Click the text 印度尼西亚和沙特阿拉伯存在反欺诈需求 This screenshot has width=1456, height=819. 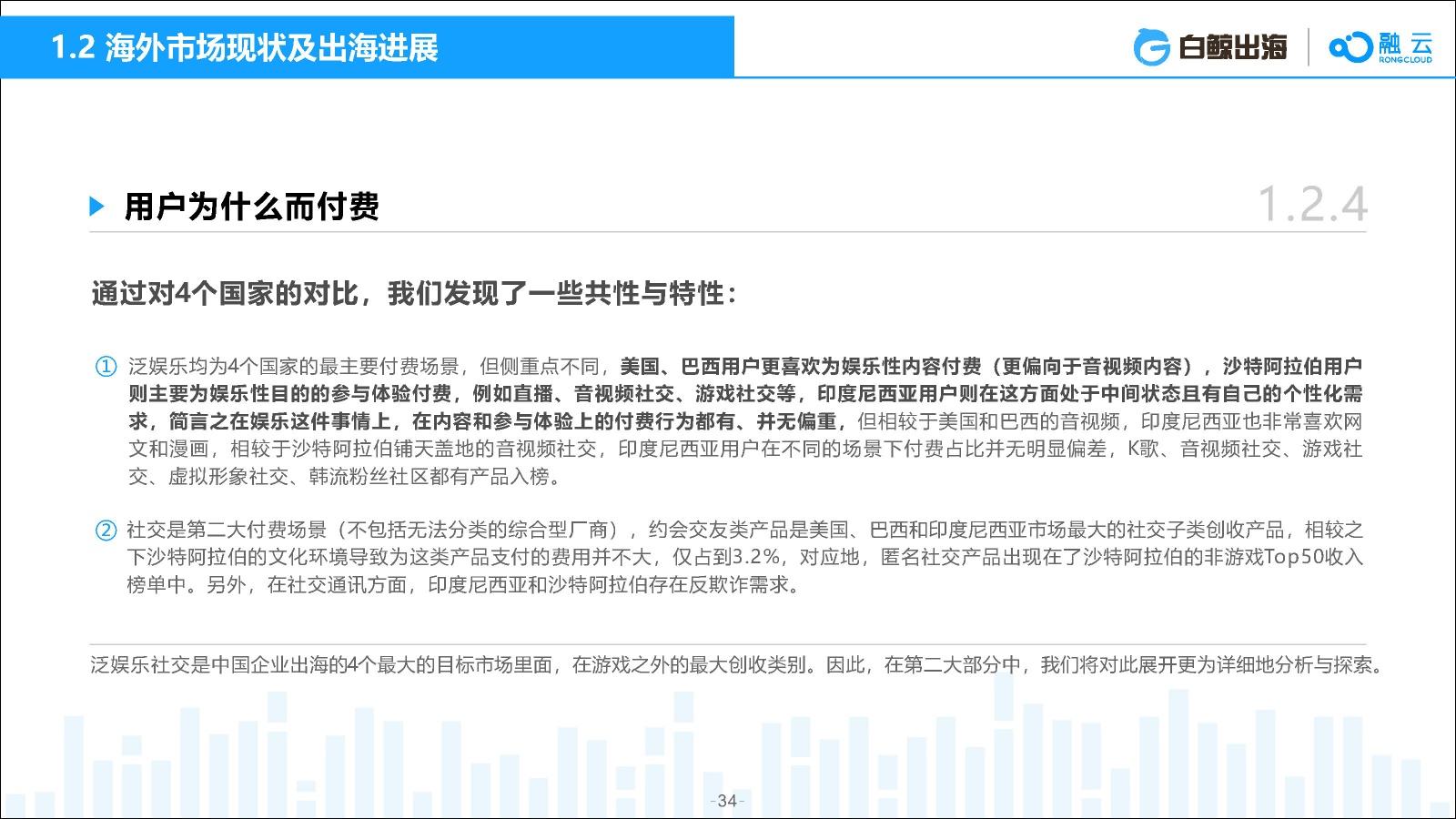(x=609, y=584)
